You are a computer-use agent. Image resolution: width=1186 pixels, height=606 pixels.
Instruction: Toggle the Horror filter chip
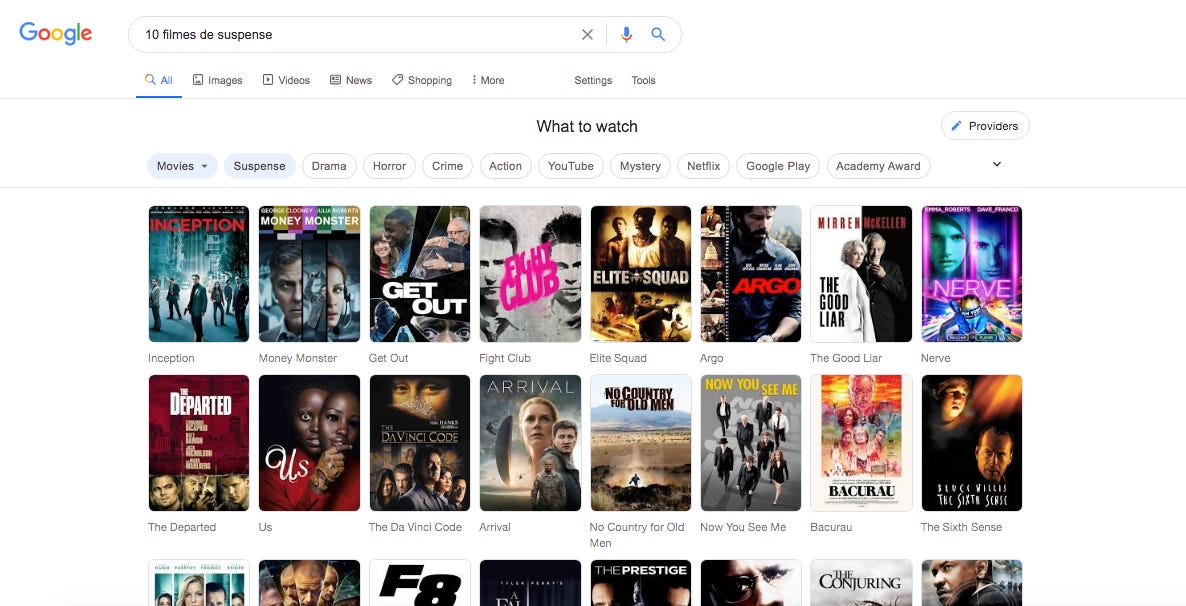point(390,166)
